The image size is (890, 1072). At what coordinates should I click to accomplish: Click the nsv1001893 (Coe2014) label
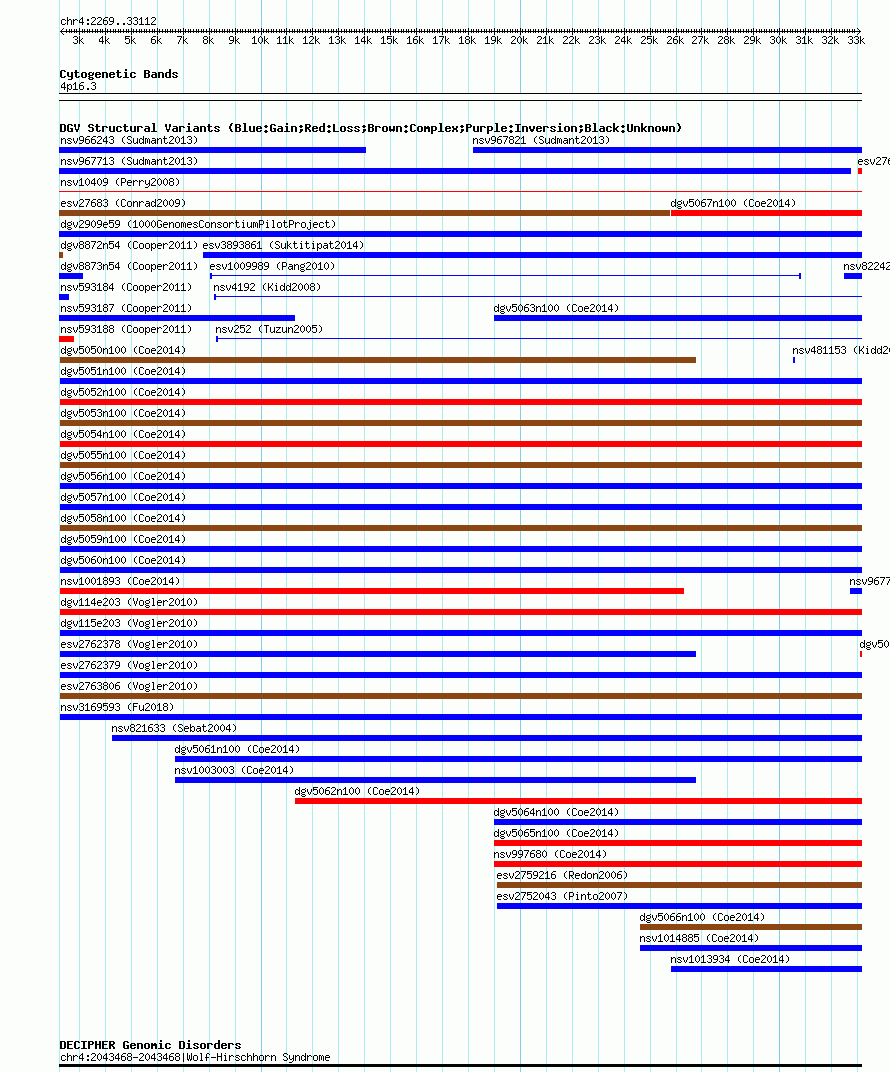(x=120, y=581)
